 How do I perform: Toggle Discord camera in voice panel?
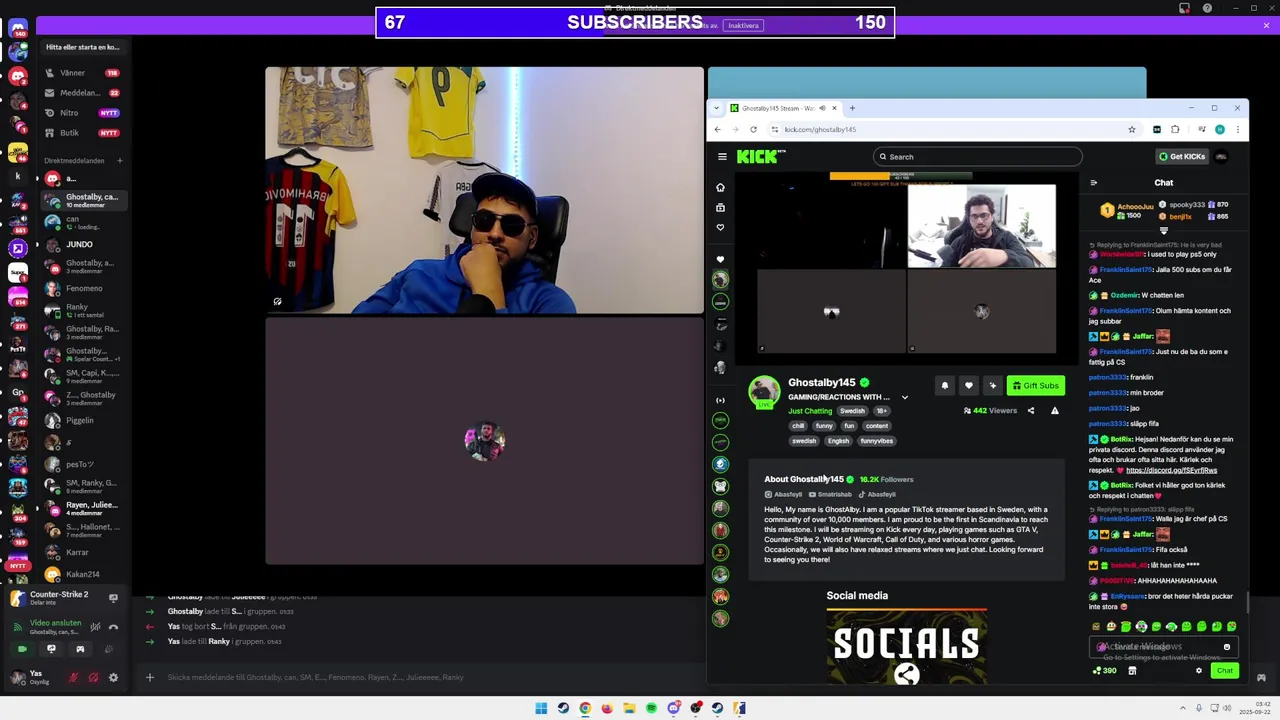tap(22, 649)
